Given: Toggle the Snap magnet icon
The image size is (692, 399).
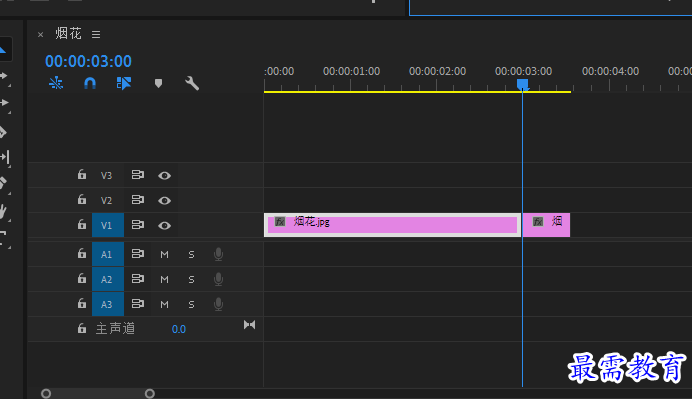Looking at the screenshot, I should (x=90, y=83).
